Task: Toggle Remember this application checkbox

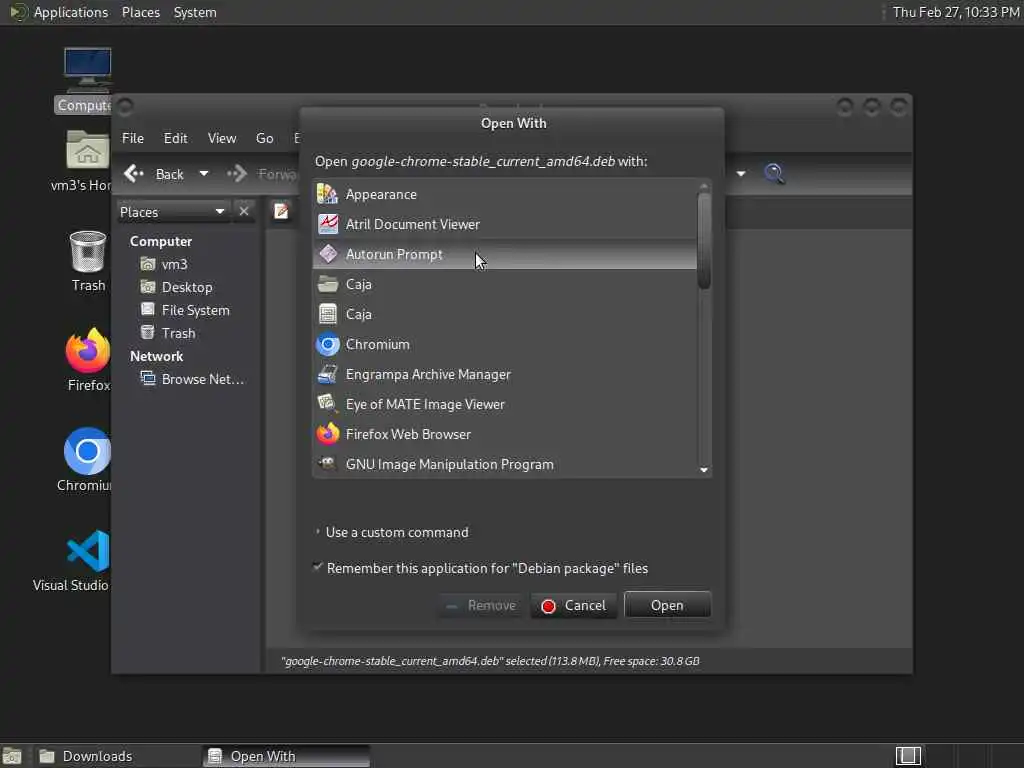Action: [317, 567]
